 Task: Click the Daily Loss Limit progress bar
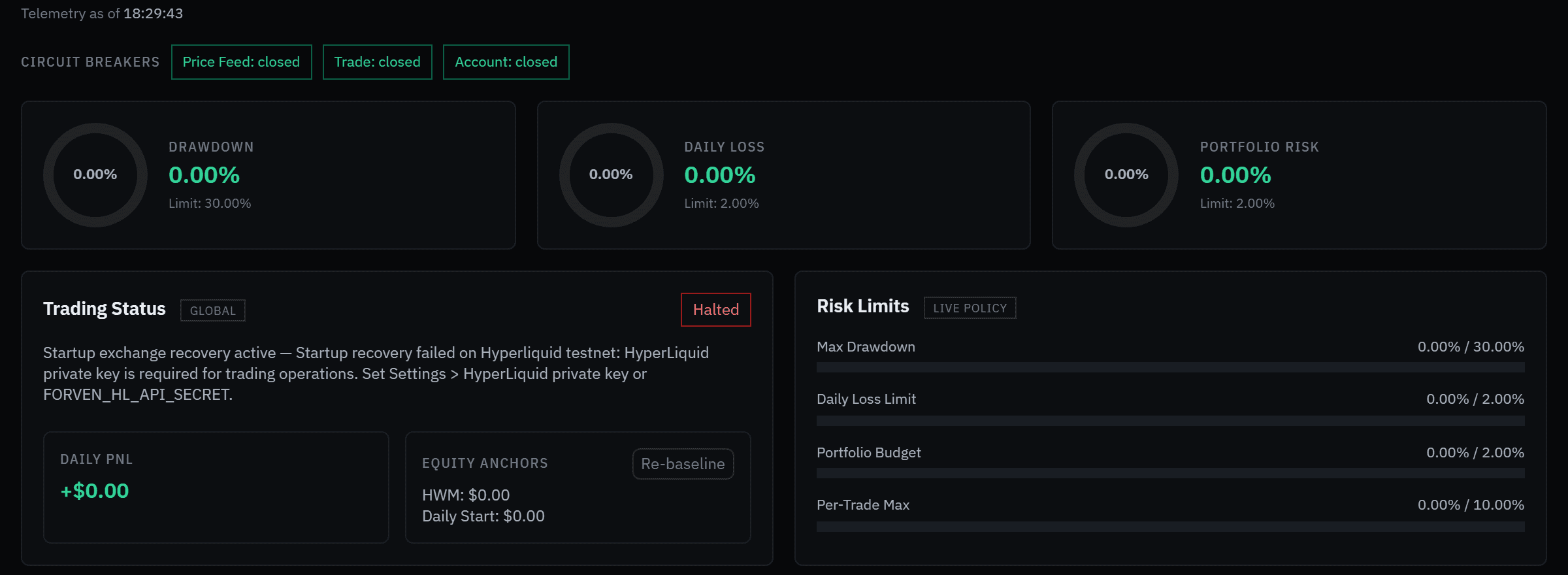click(1170, 421)
